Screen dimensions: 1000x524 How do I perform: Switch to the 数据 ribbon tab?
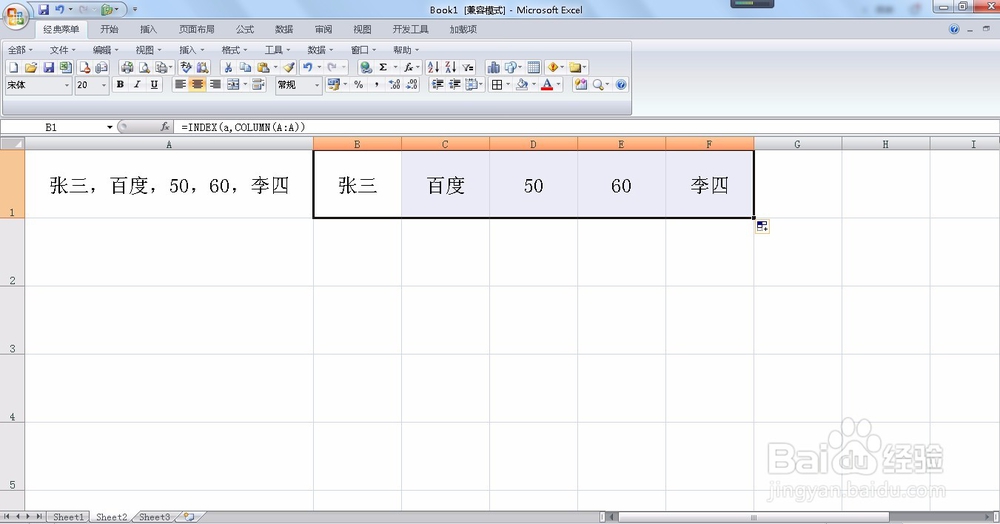(284, 29)
